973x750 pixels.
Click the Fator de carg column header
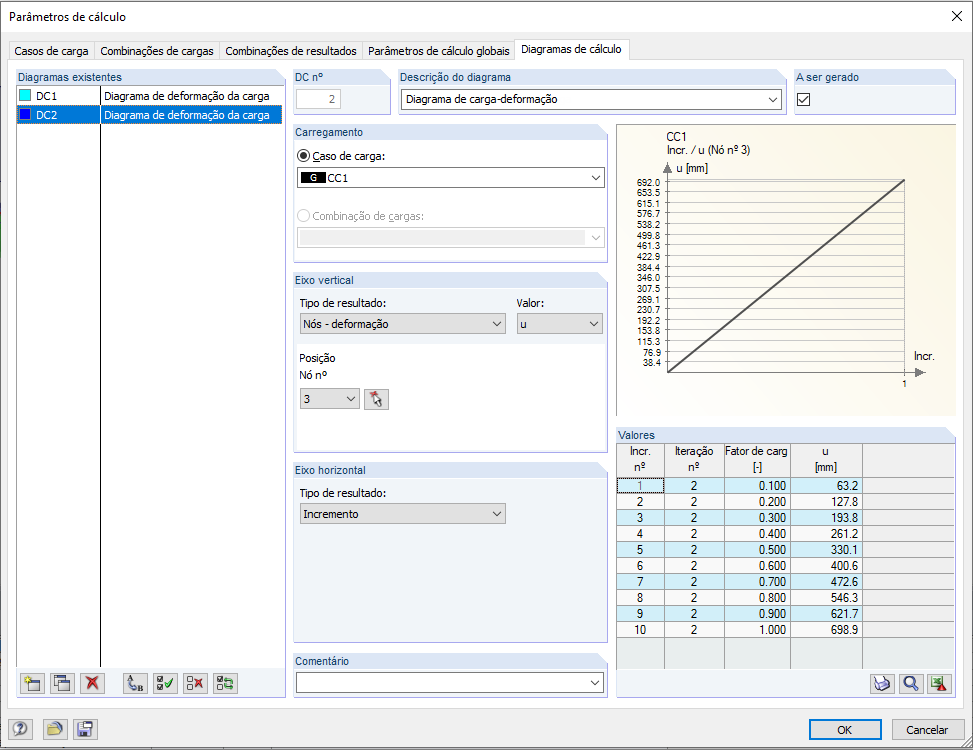point(757,460)
